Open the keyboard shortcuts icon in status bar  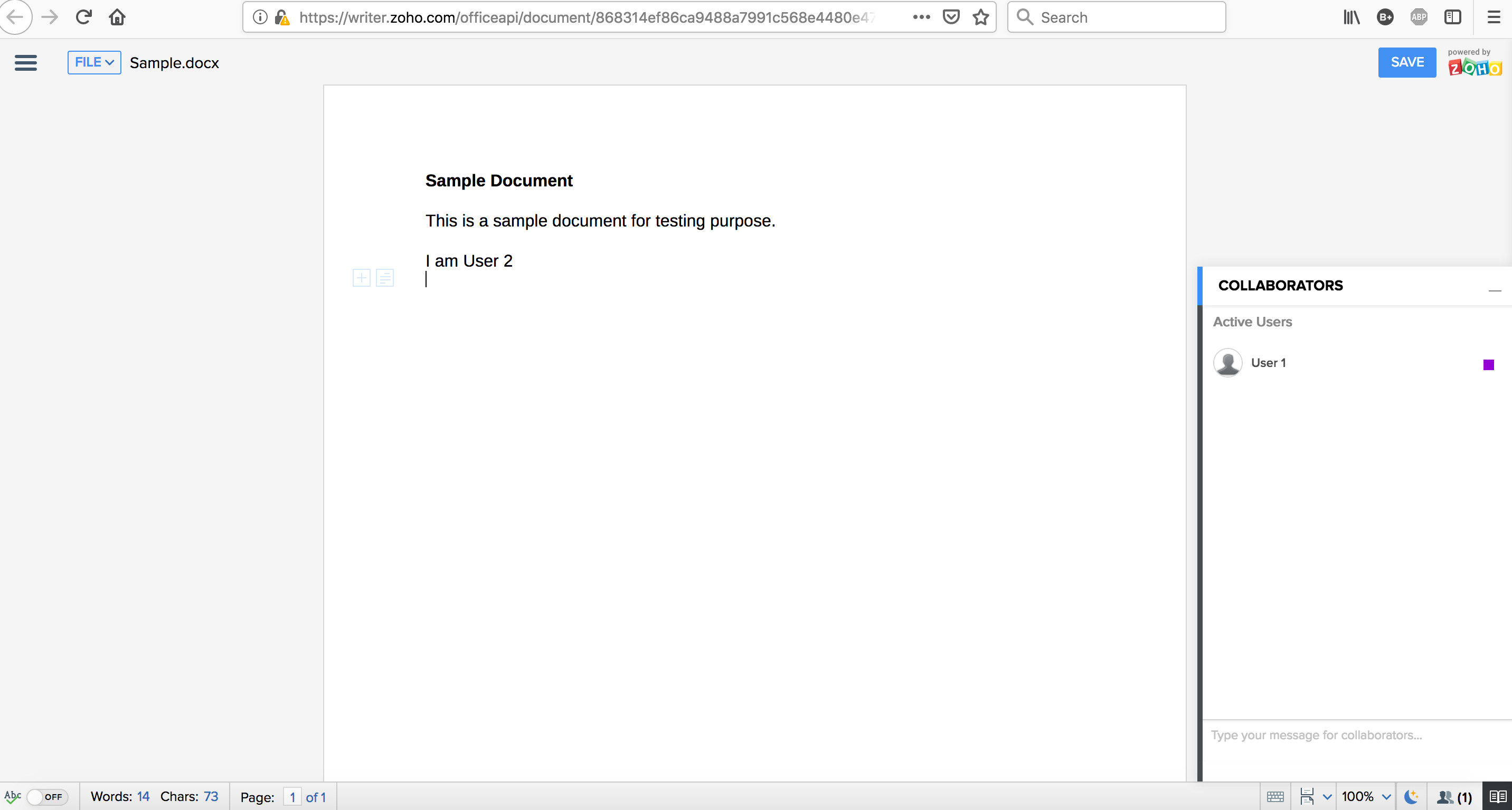tap(1275, 796)
